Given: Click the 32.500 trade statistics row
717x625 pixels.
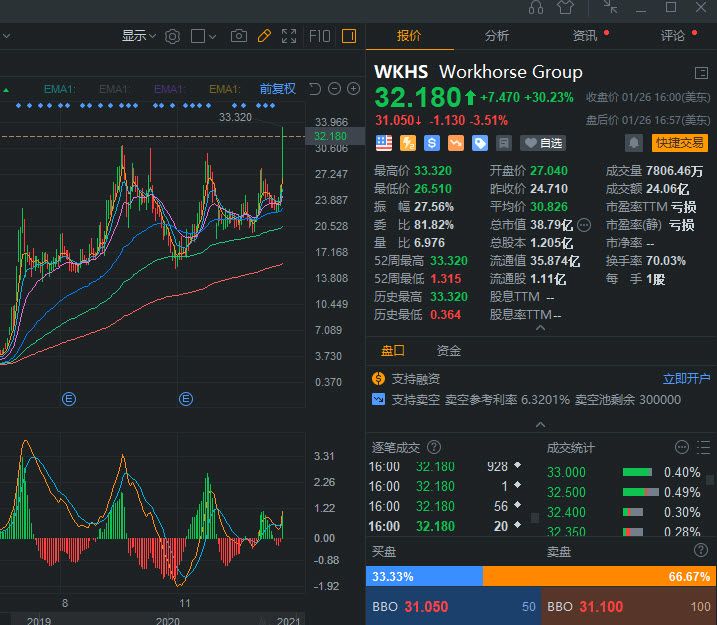Looking at the screenshot, I should (624, 492).
